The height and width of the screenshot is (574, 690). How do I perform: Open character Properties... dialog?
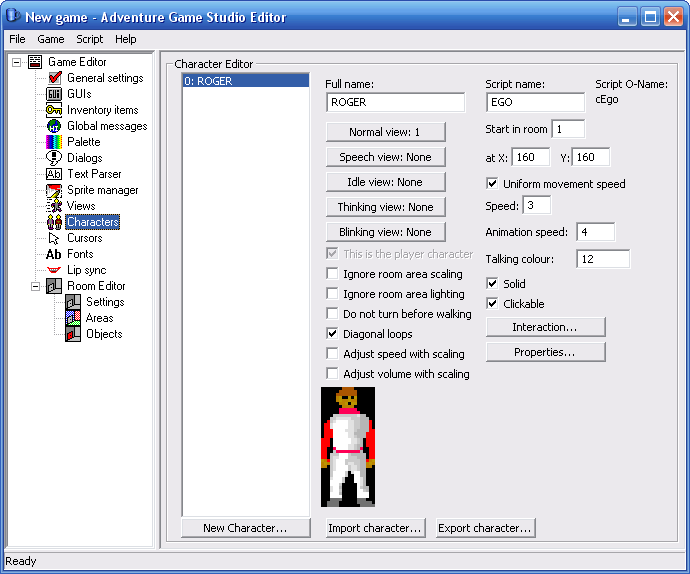pyautogui.click(x=546, y=352)
